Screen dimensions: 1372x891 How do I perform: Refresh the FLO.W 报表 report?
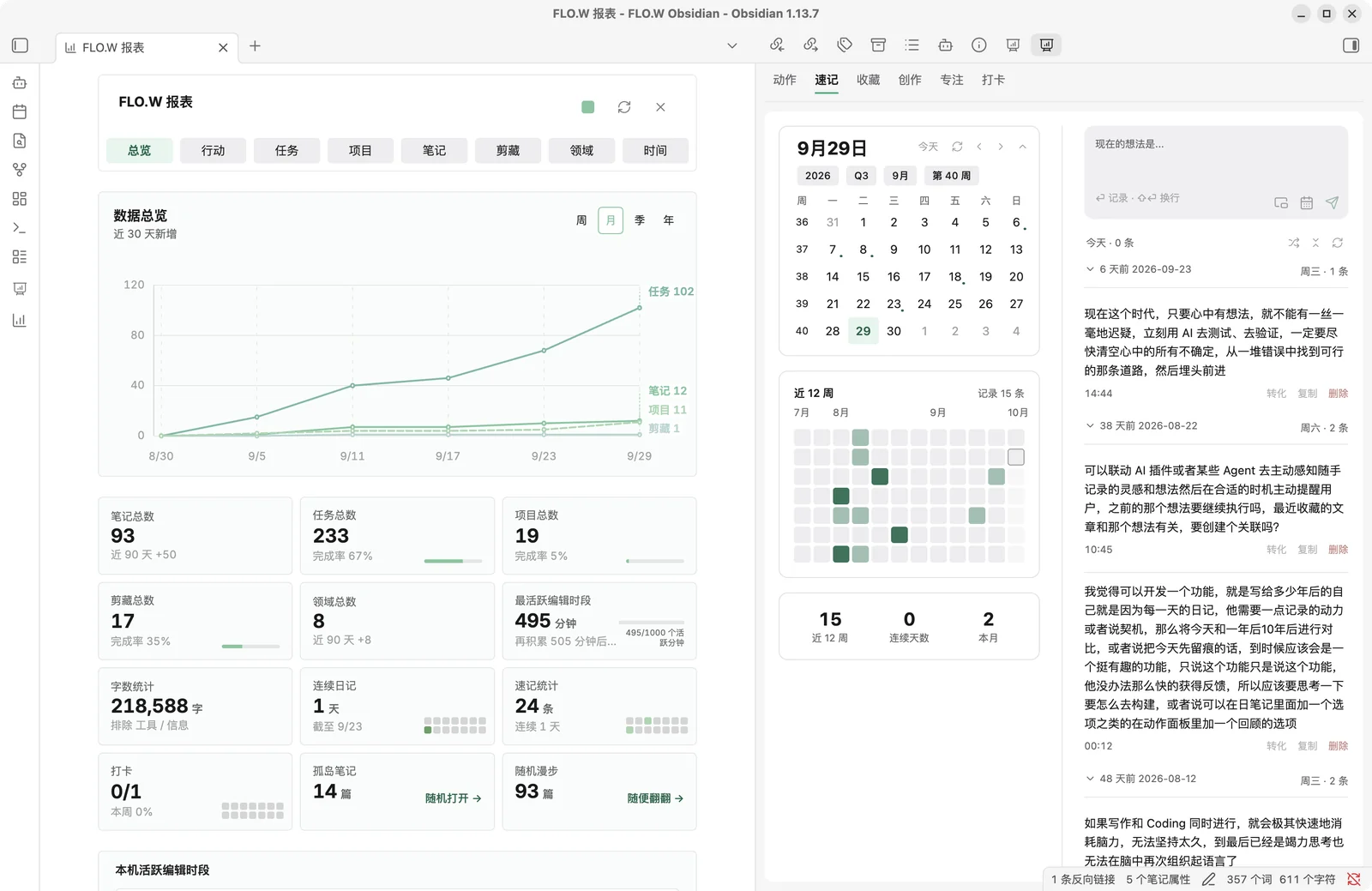coord(624,107)
